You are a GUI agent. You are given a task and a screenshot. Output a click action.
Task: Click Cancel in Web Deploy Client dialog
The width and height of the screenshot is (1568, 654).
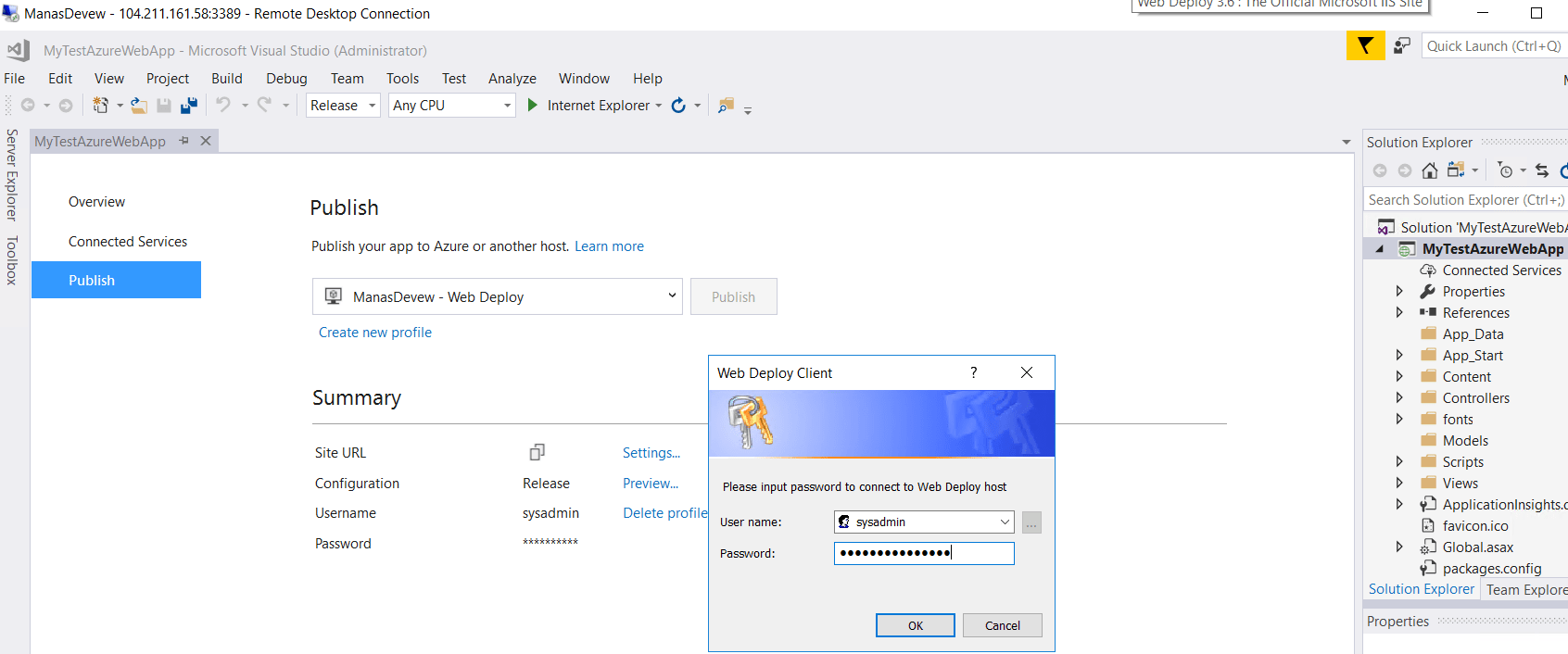point(1003,625)
